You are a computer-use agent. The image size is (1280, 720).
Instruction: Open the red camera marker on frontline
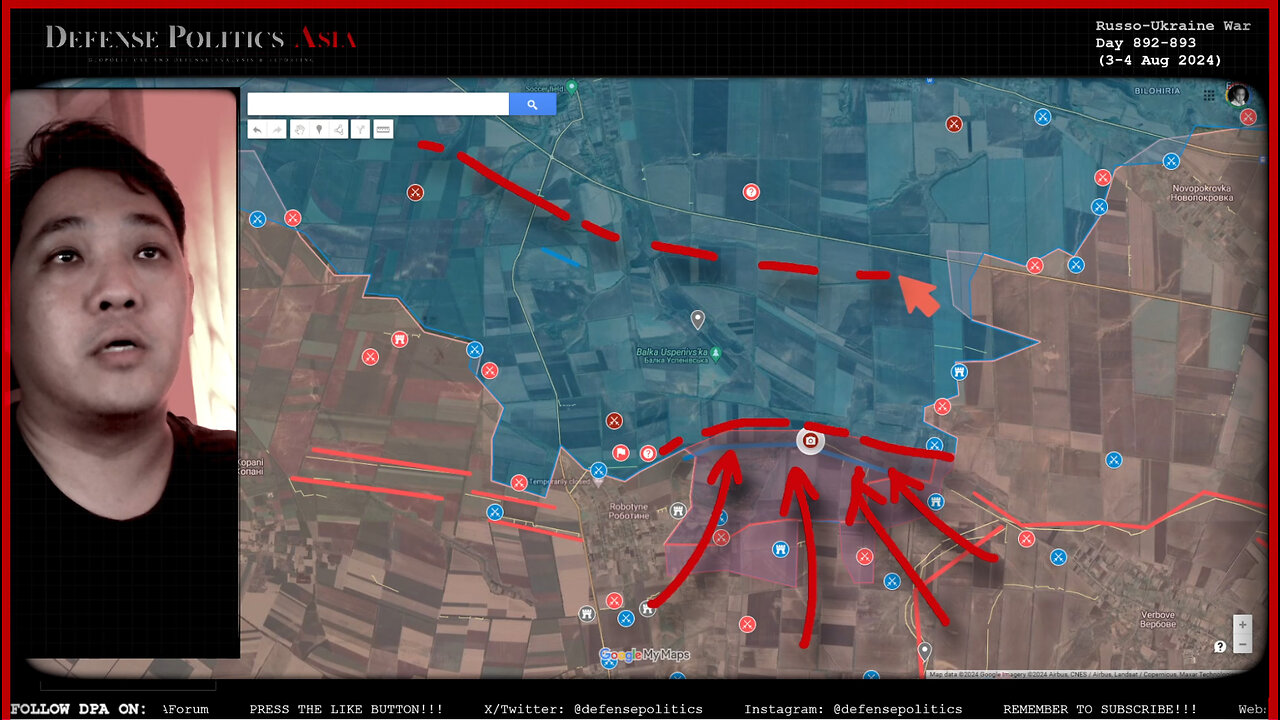811,441
